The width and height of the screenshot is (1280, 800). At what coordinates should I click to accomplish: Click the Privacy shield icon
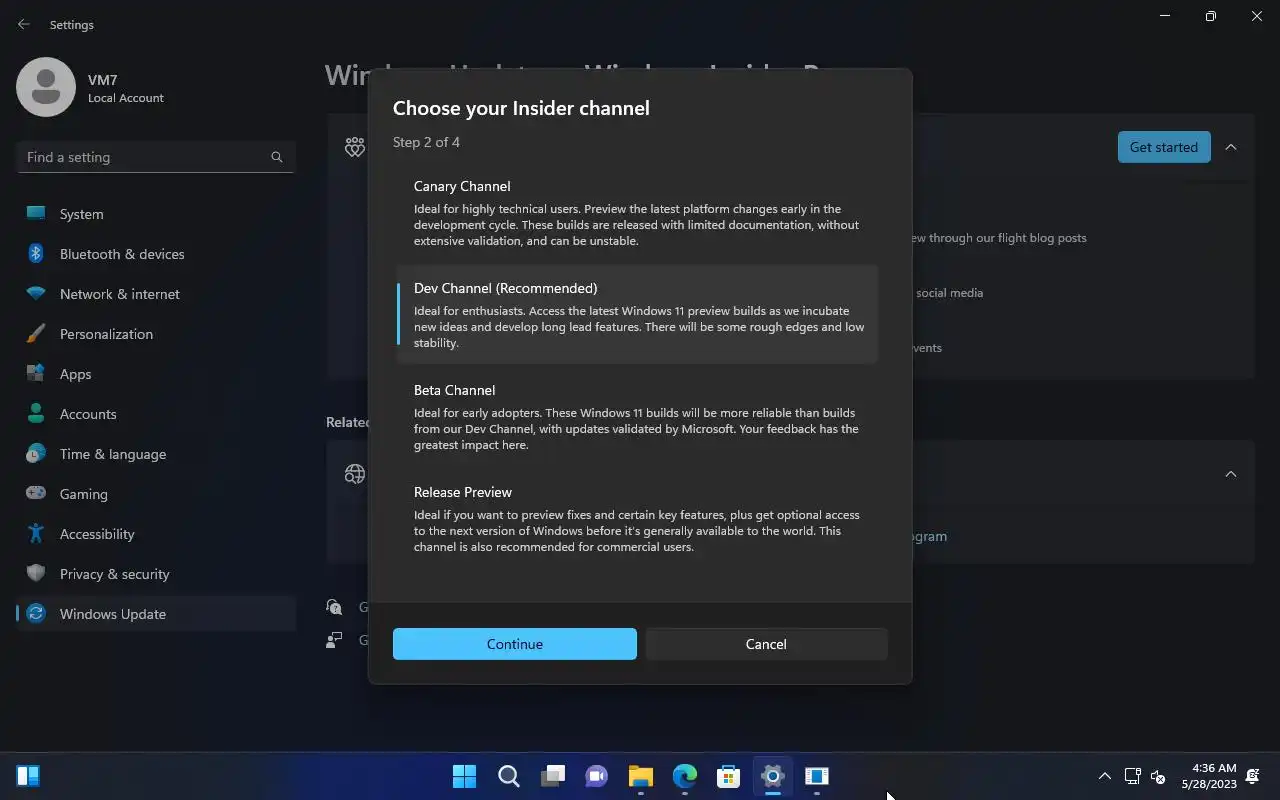click(x=36, y=574)
